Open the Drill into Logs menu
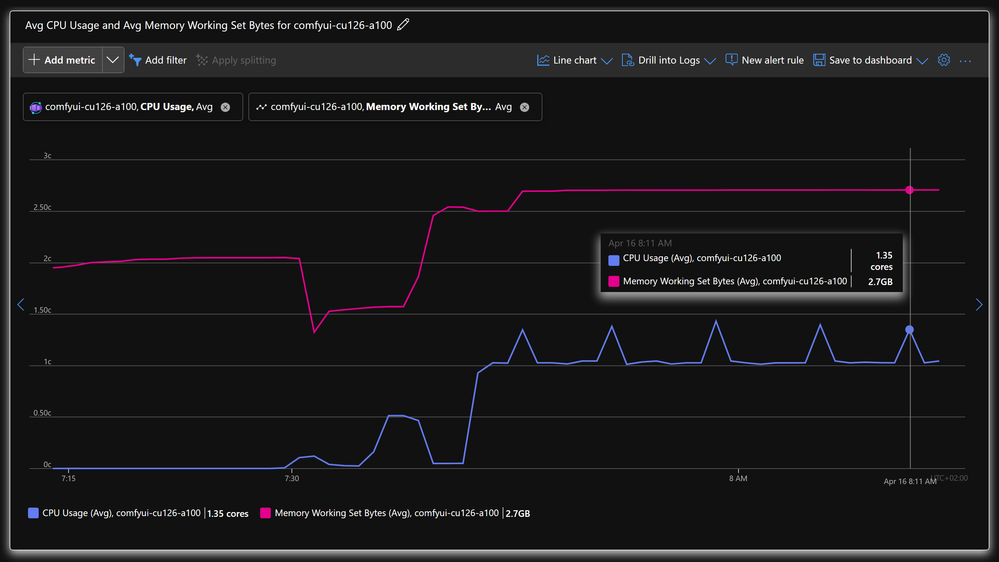 point(668,60)
